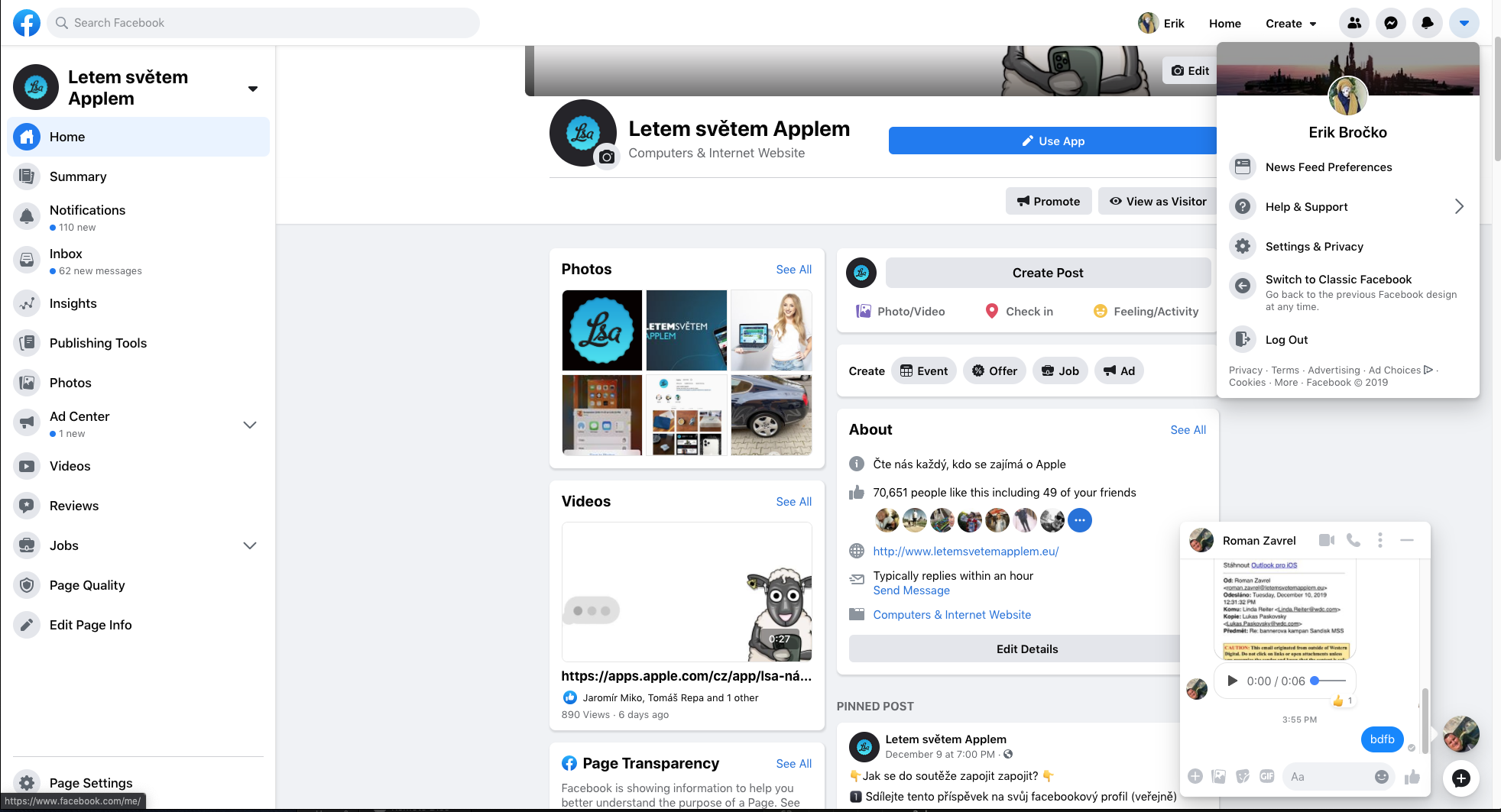Open the Create dropdown in top bar
Screen dimensions: 1501x812
point(1291,24)
